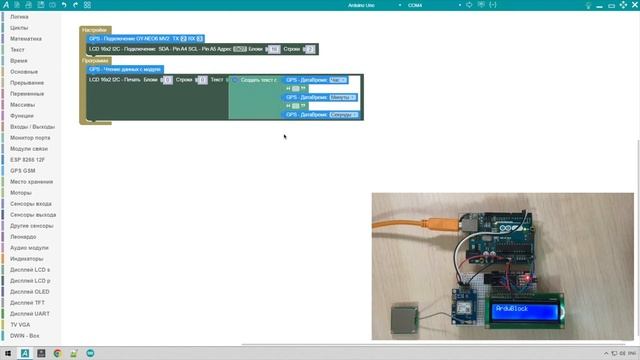Open Chrome from the taskbar
The height and width of the screenshot is (360, 640).
tap(57, 353)
